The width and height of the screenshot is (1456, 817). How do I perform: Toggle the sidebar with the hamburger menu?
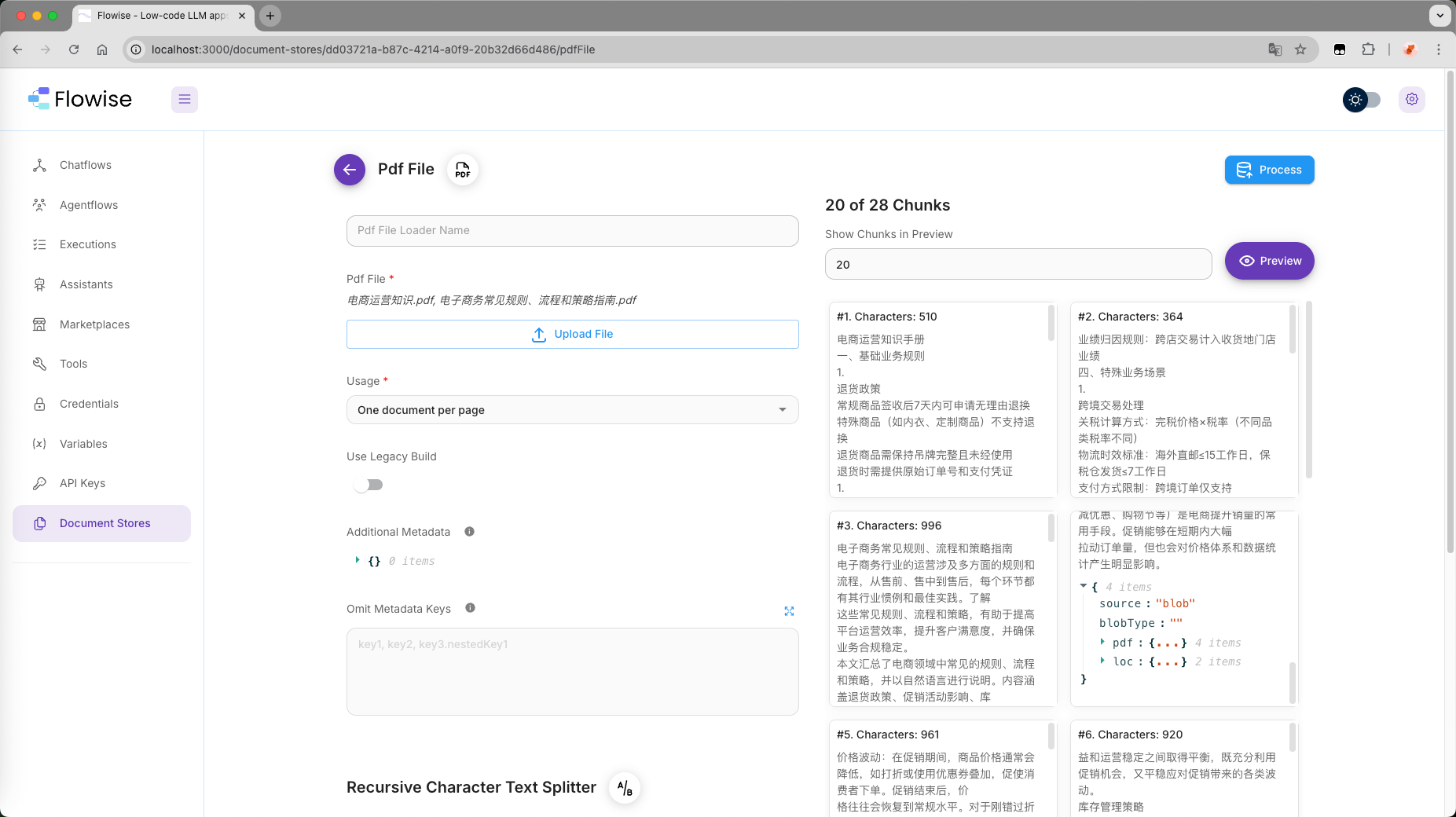[184, 99]
